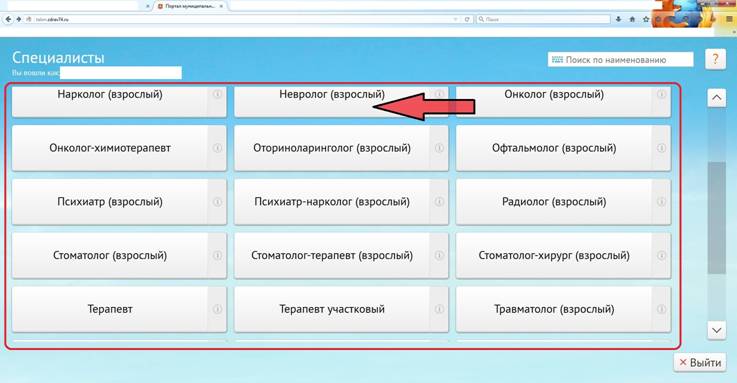
Task: Open info icon of Стоматолог (взрослый)
Action: pos(217,256)
